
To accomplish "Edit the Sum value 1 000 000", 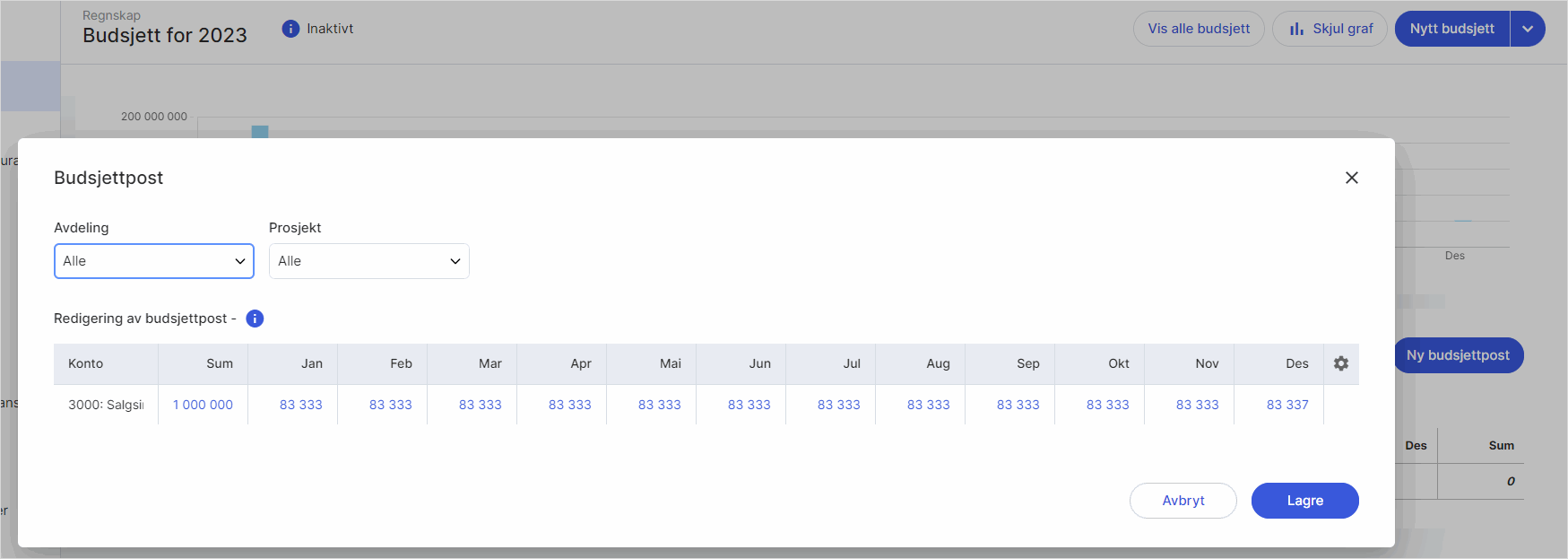I will click(x=203, y=405).
